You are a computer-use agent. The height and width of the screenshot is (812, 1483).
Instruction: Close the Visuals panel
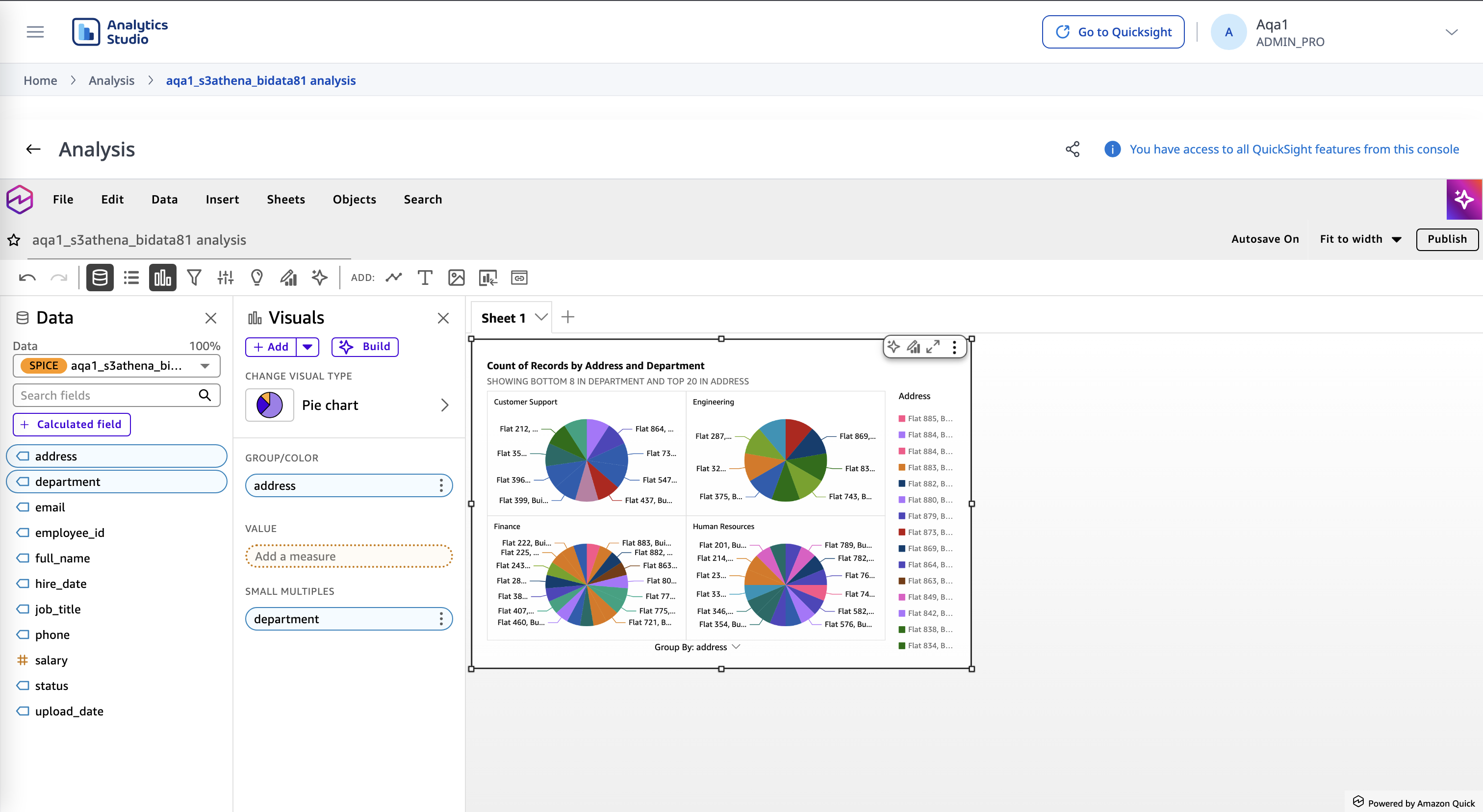coord(443,318)
